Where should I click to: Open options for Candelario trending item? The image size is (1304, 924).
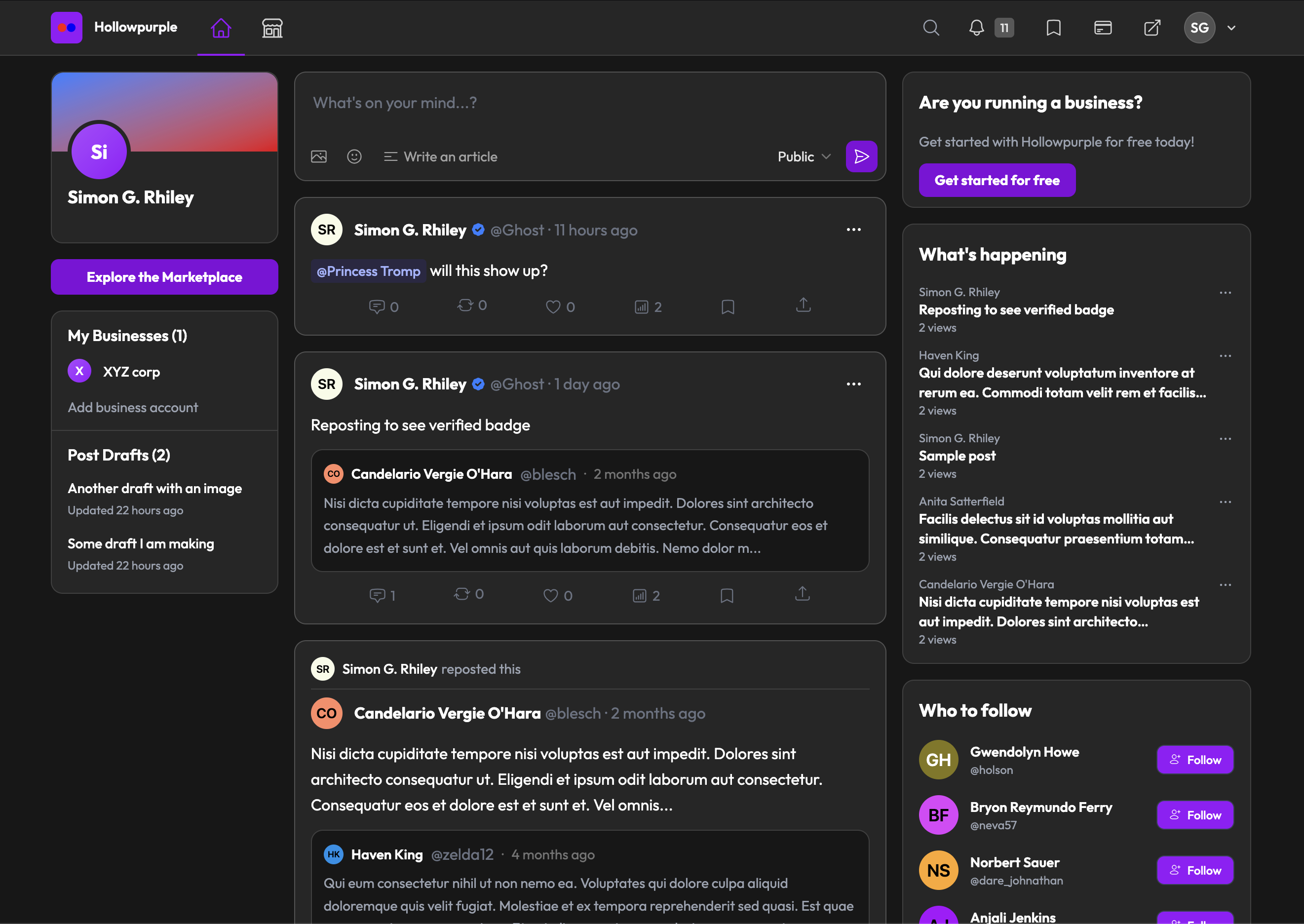(1226, 585)
